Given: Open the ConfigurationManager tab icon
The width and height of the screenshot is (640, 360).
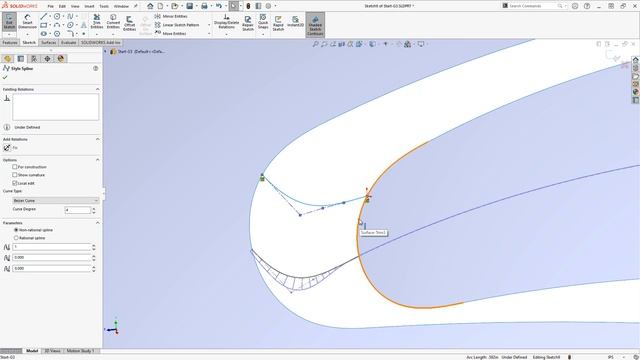Looking at the screenshot, I should [x=34, y=59].
